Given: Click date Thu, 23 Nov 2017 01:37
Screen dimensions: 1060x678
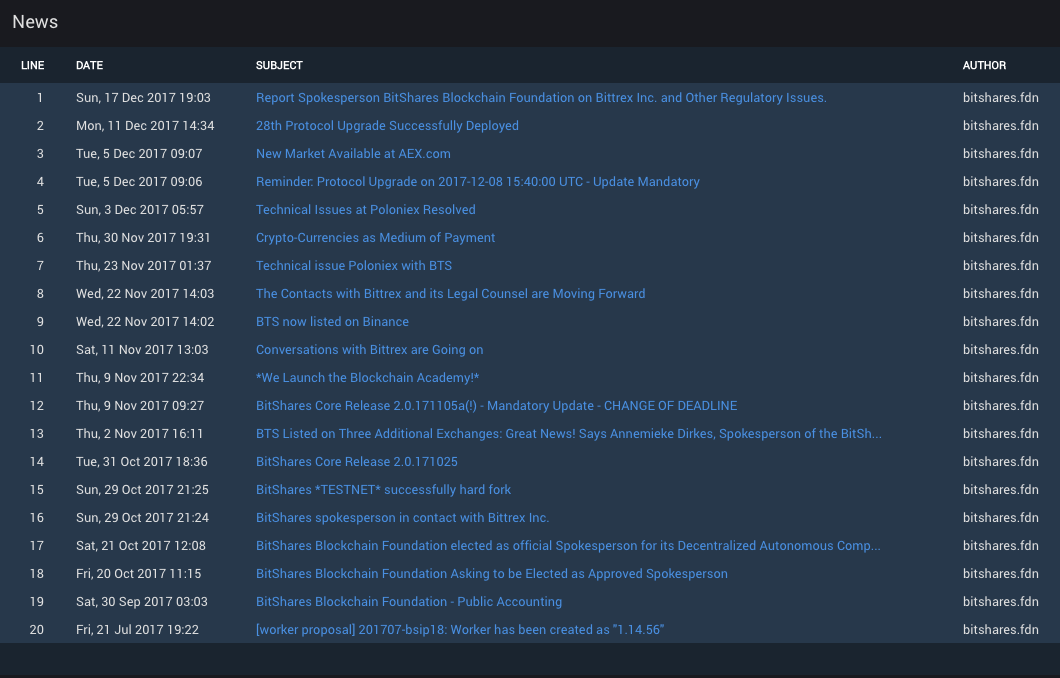Looking at the screenshot, I should point(143,266).
